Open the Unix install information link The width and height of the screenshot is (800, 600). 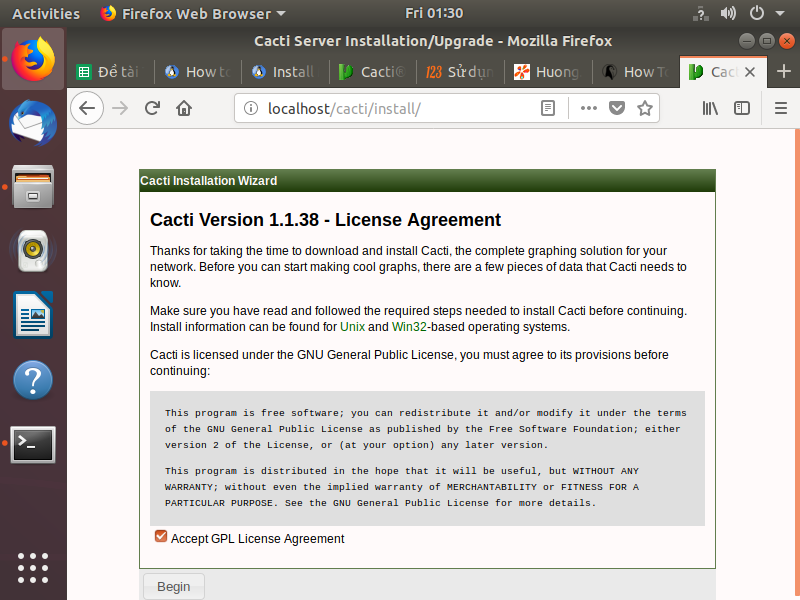[x=353, y=327]
